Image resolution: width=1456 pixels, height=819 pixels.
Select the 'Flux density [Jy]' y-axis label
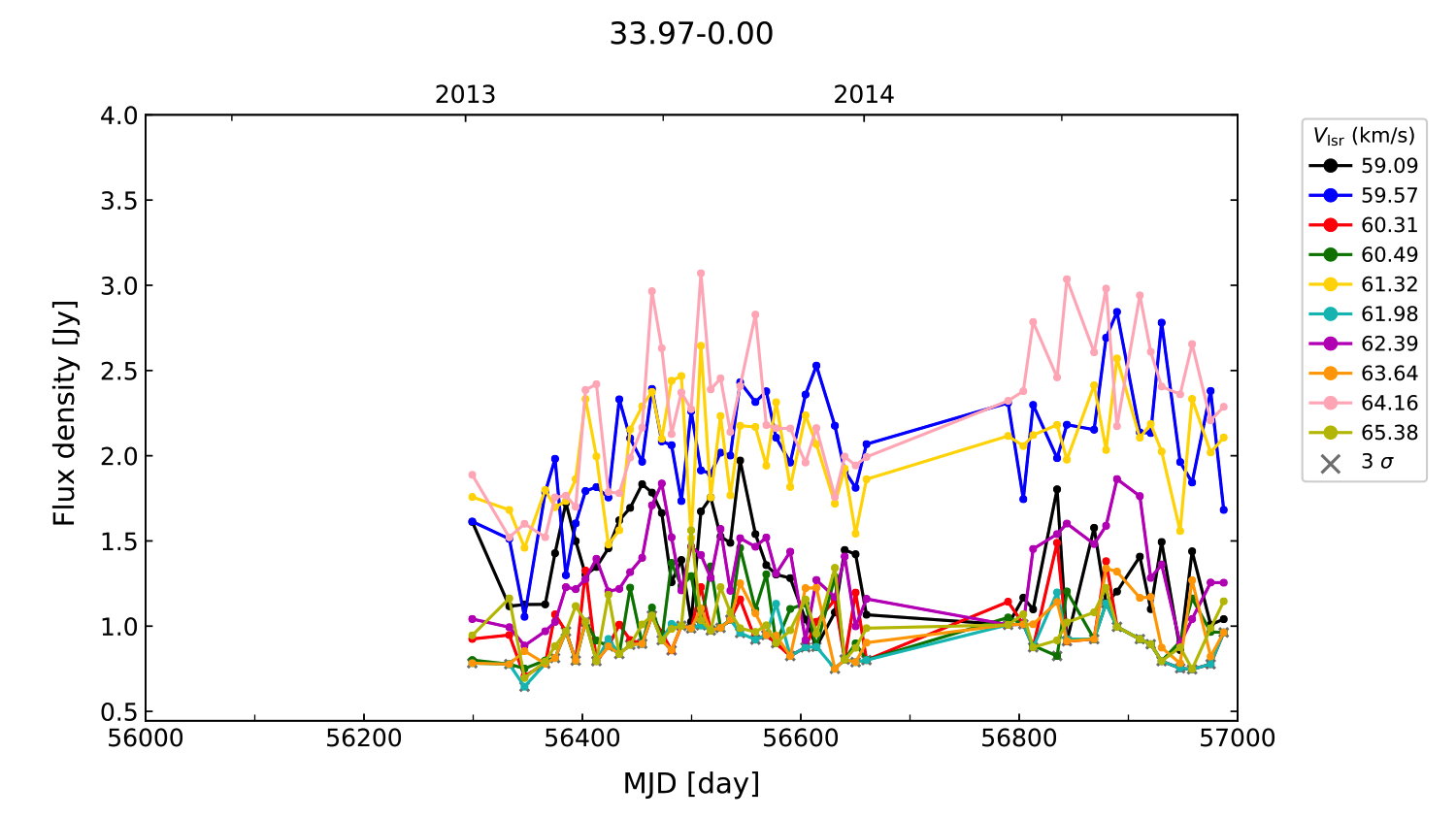tap(64, 413)
